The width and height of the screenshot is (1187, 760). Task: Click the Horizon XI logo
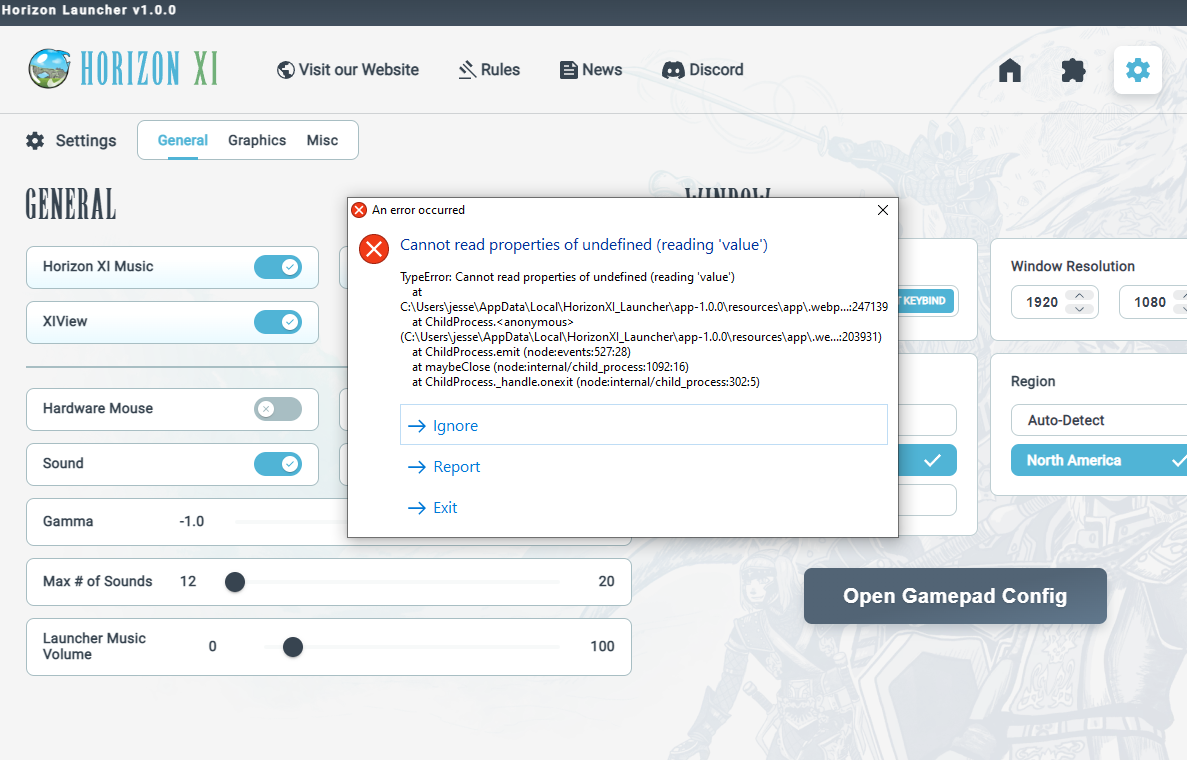point(122,69)
